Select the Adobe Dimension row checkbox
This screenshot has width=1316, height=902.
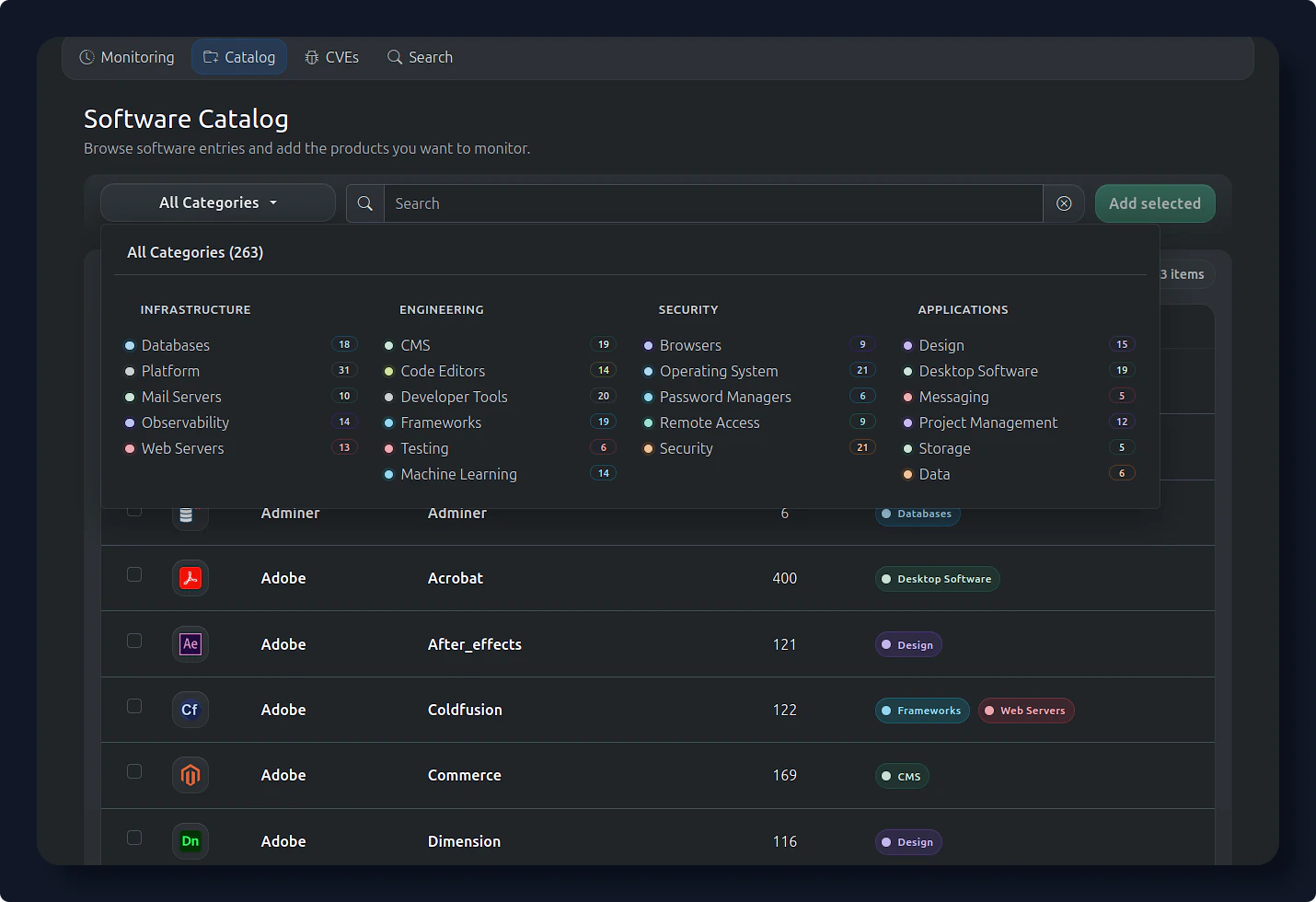click(x=134, y=838)
